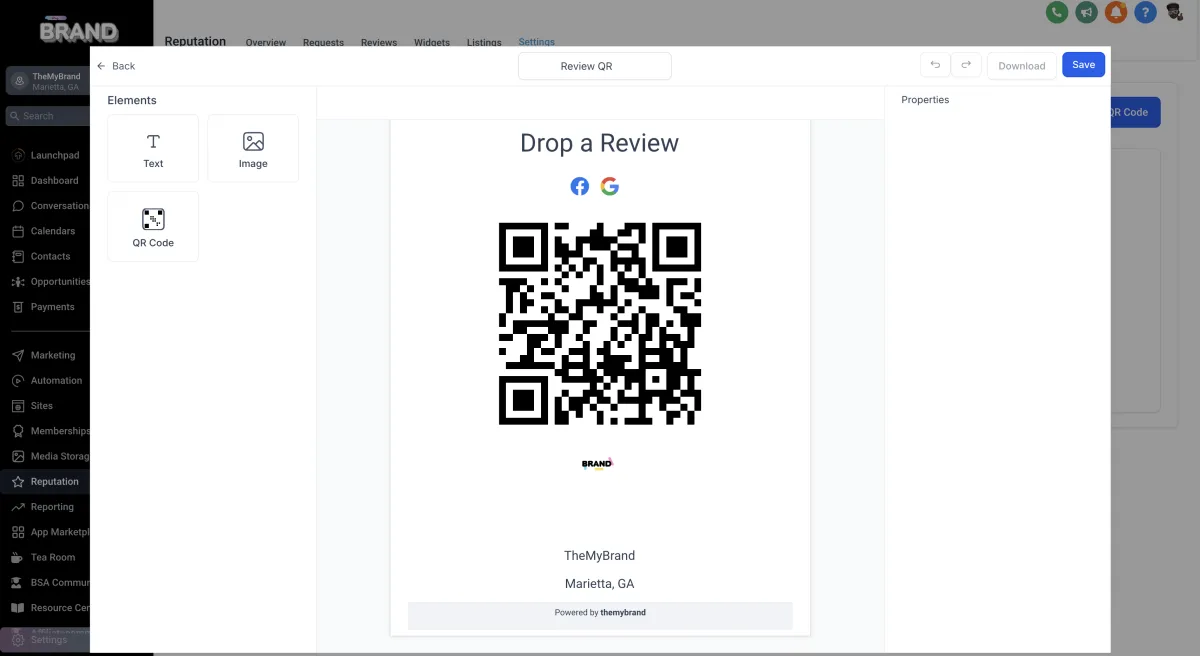Open Media Storage in sidebar
The height and width of the screenshot is (656, 1200).
point(48,456)
